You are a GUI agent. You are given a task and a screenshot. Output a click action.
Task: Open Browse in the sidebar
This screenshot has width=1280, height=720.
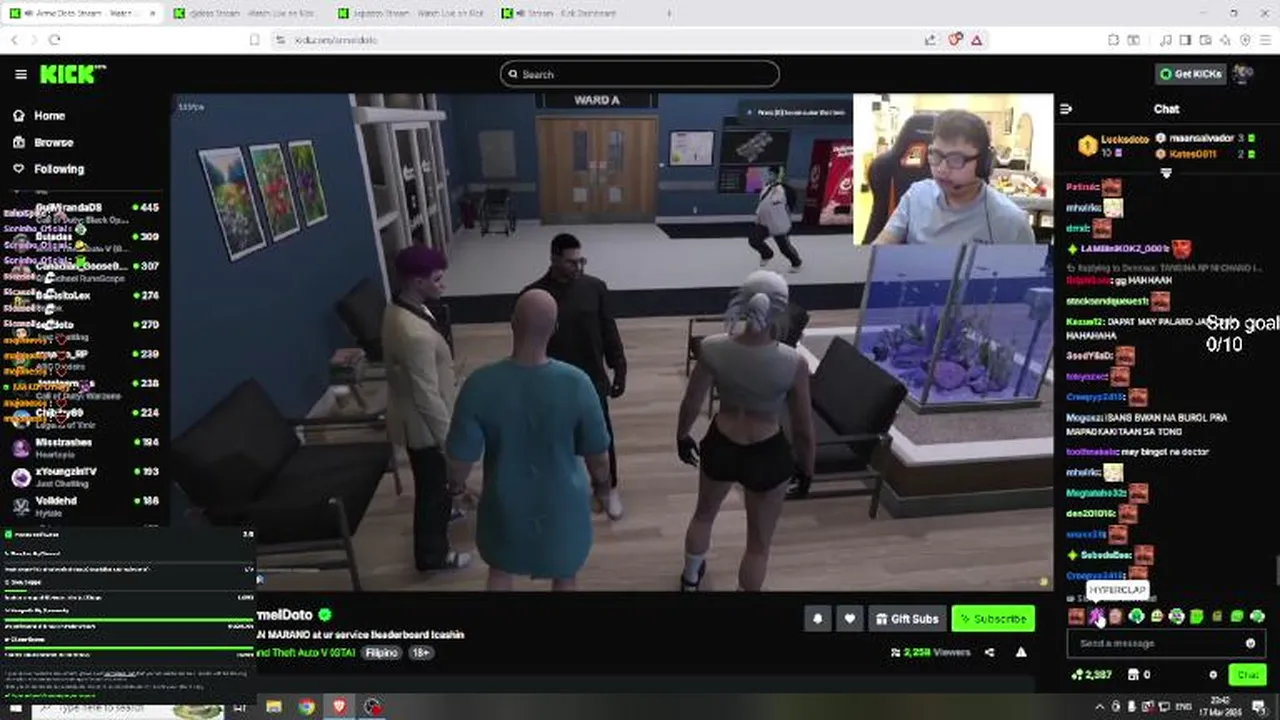pyautogui.click(x=44, y=142)
